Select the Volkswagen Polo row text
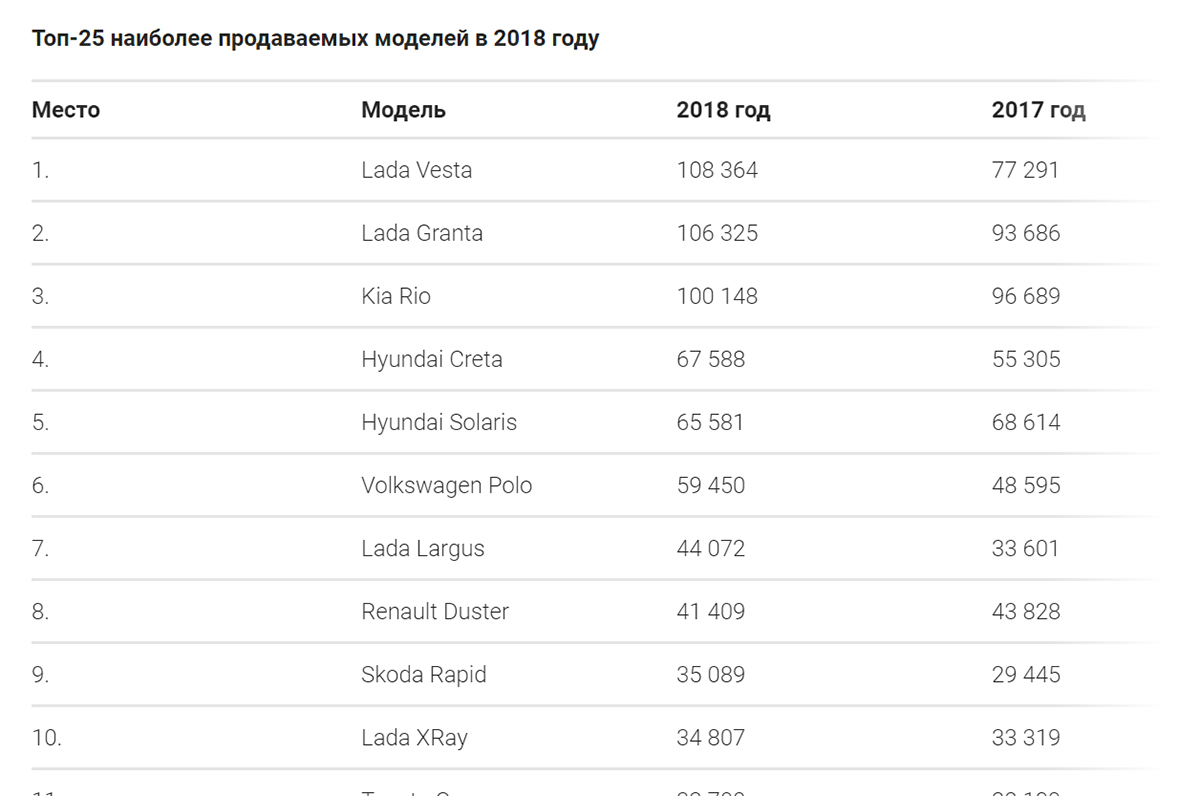The image size is (1200, 796). click(446, 485)
